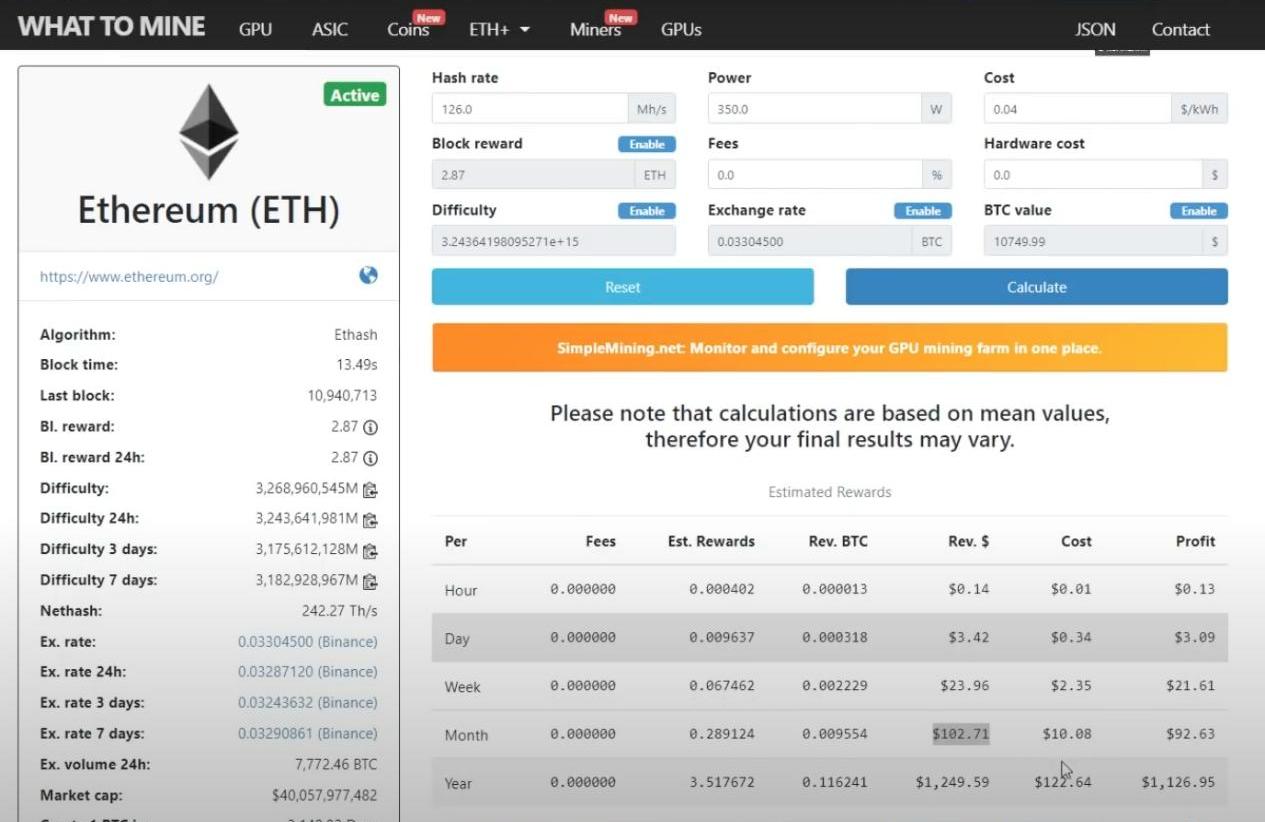Click the BTC value 10749.99 field
Image resolution: width=1265 pixels, height=822 pixels.
tap(1093, 241)
